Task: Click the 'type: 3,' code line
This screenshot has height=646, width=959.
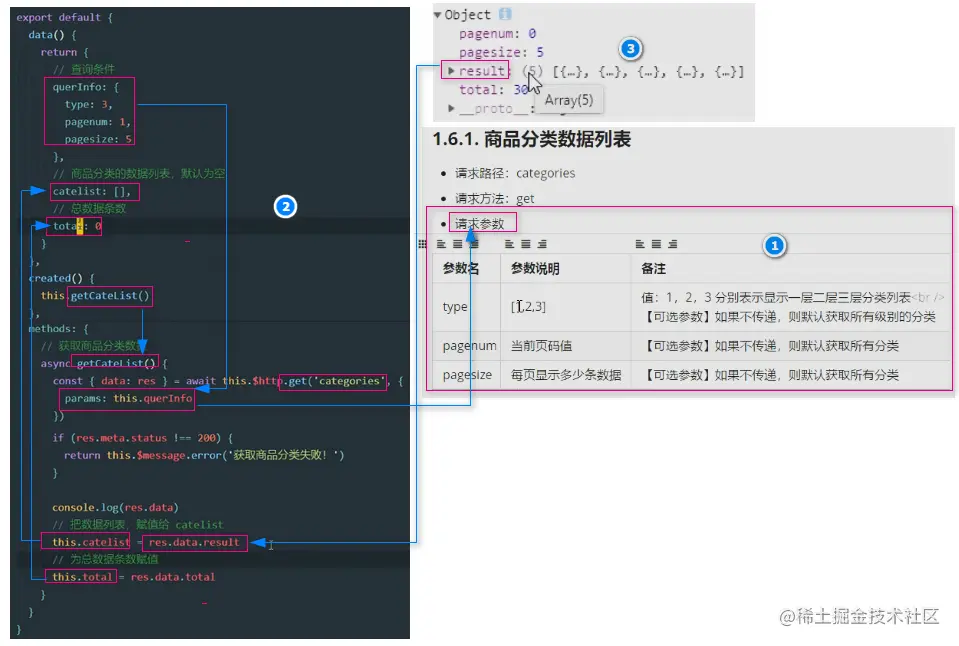Action: 89,105
